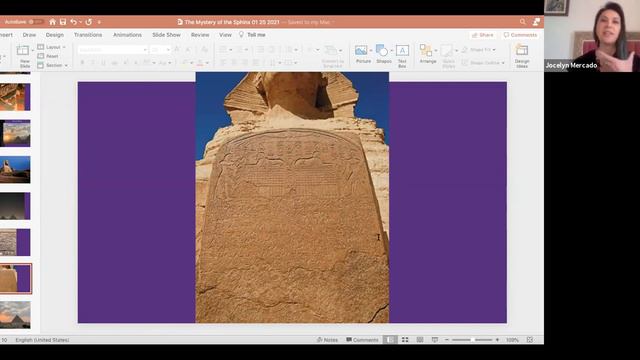Click the Bold formatting icon
Image resolution: width=640 pixels, height=360 pixels.
[82, 63]
